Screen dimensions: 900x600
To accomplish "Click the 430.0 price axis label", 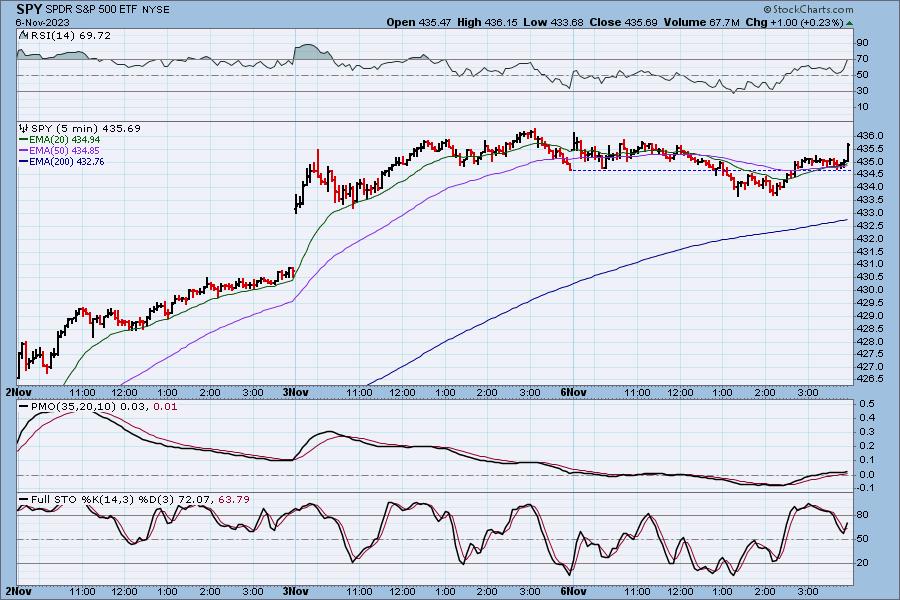I will [x=870, y=290].
